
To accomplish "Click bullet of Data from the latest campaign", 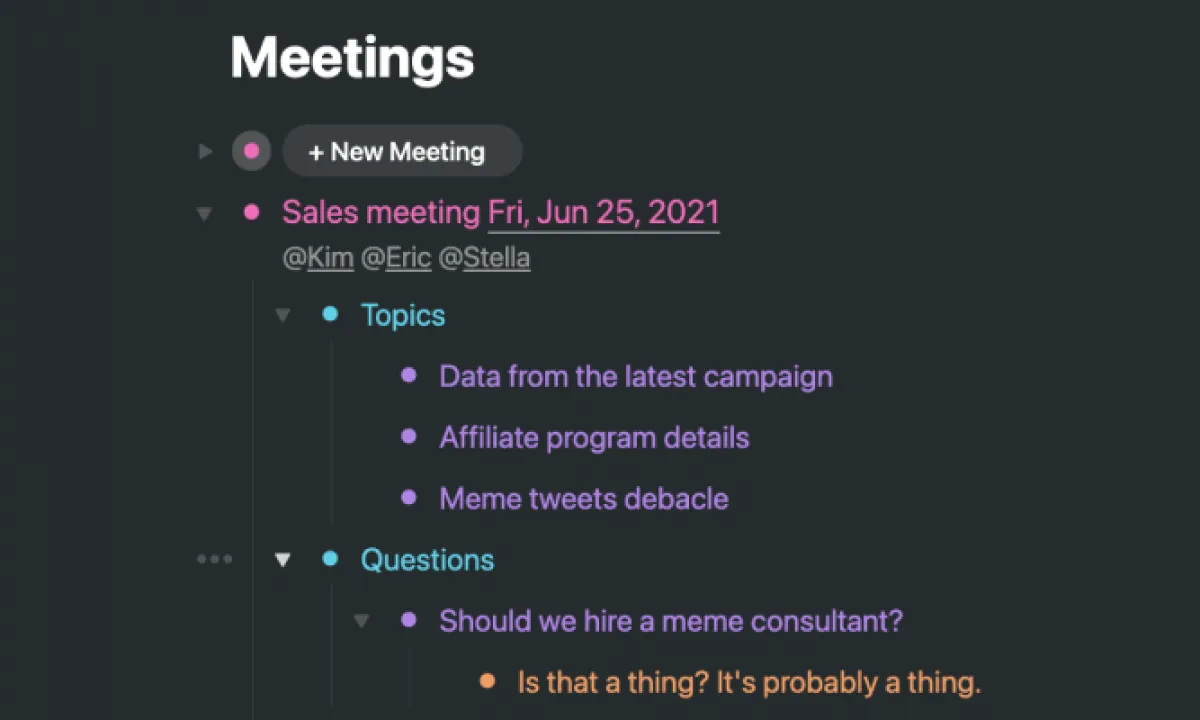I will [408, 375].
